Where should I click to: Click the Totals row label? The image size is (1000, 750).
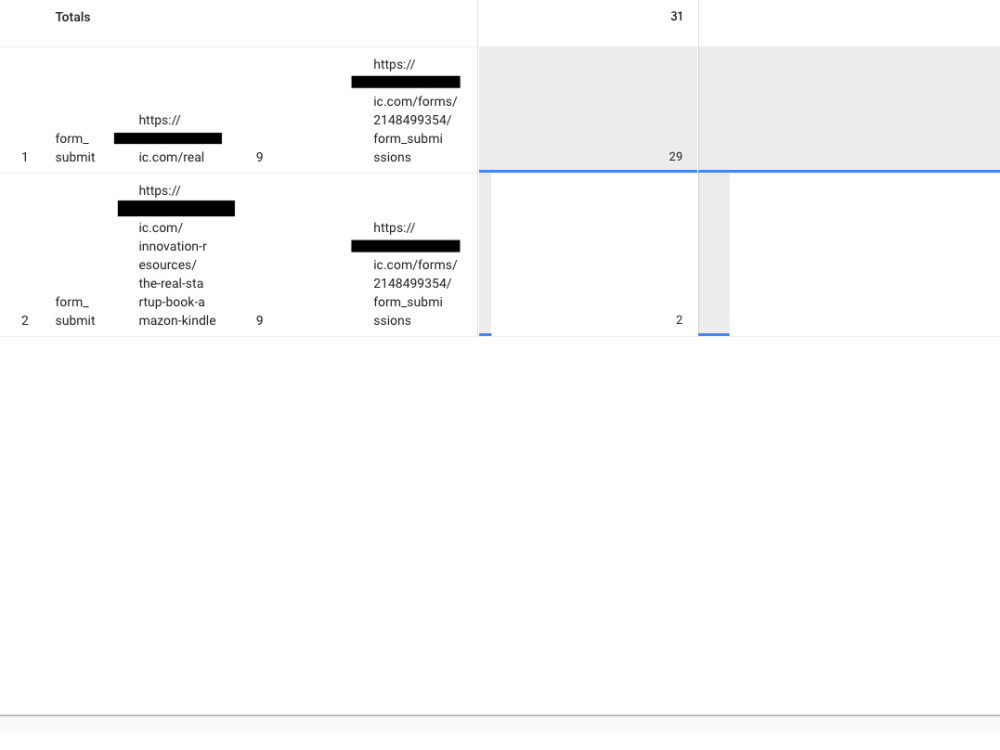tap(73, 17)
